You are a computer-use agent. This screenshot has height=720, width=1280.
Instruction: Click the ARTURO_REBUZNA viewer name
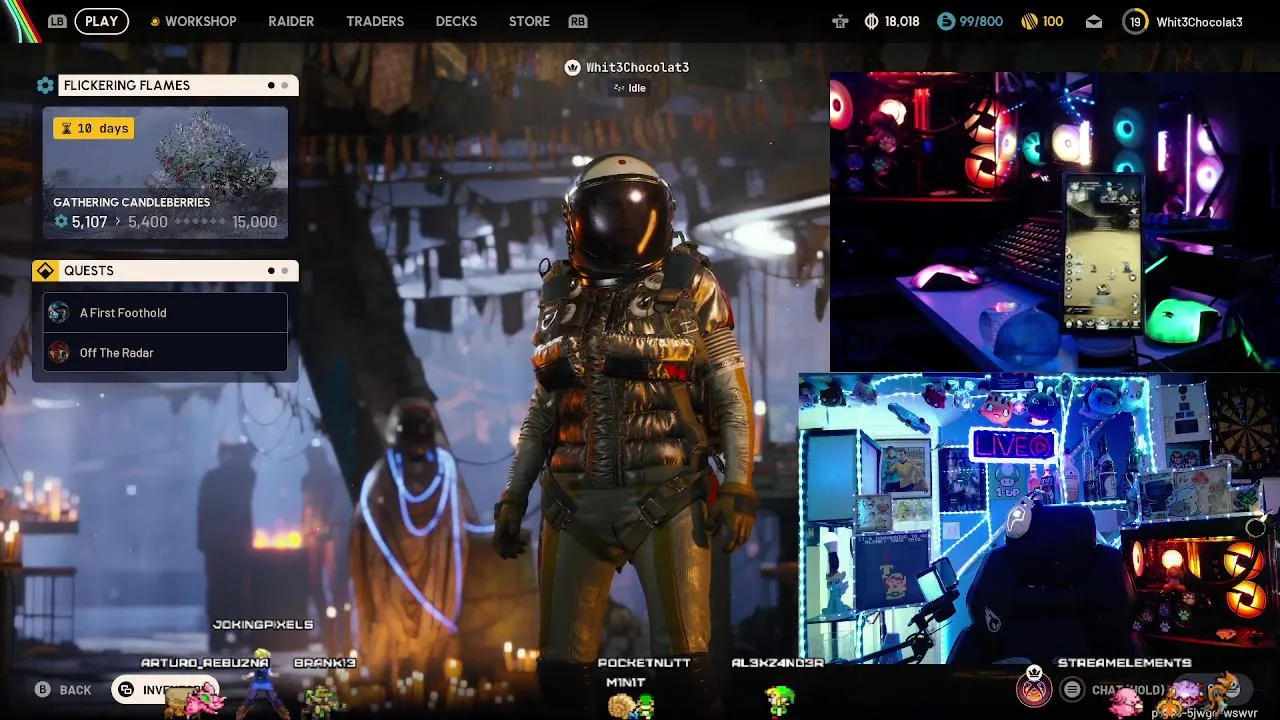pyautogui.click(x=205, y=663)
